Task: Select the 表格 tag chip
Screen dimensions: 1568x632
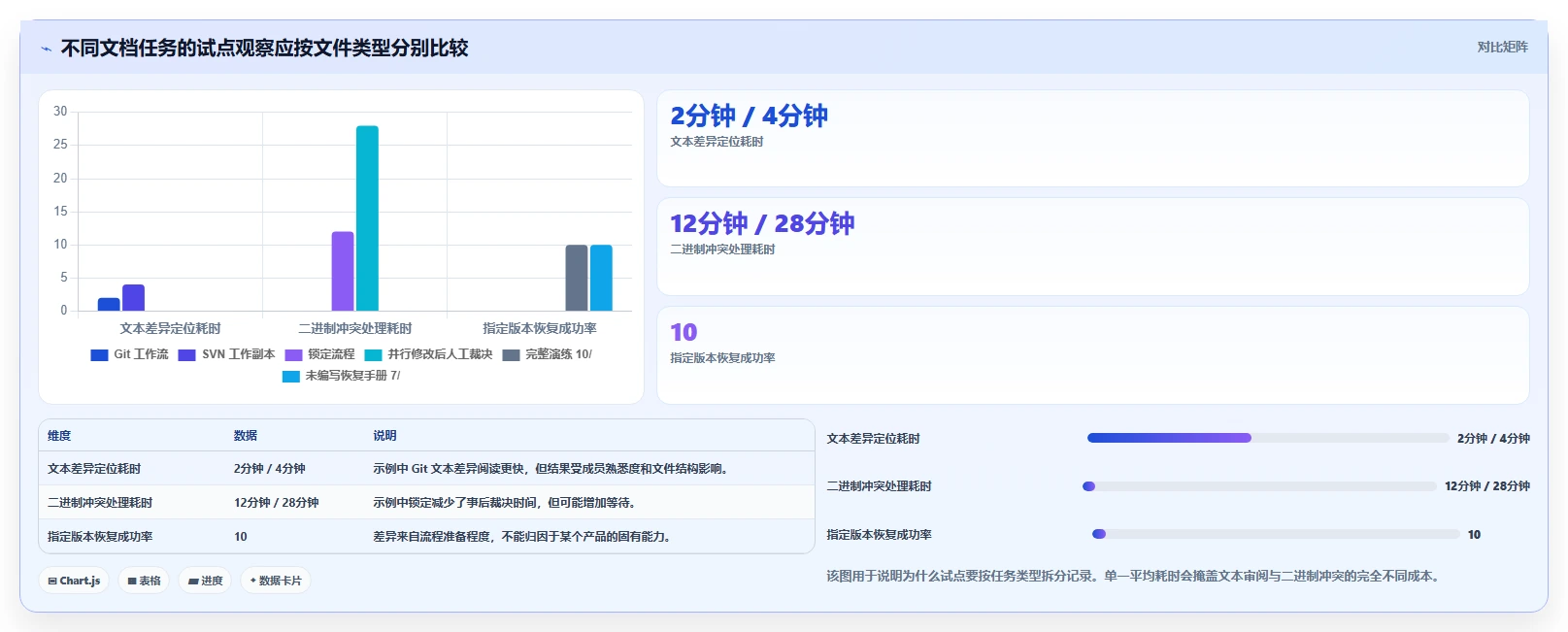Action: (144, 581)
